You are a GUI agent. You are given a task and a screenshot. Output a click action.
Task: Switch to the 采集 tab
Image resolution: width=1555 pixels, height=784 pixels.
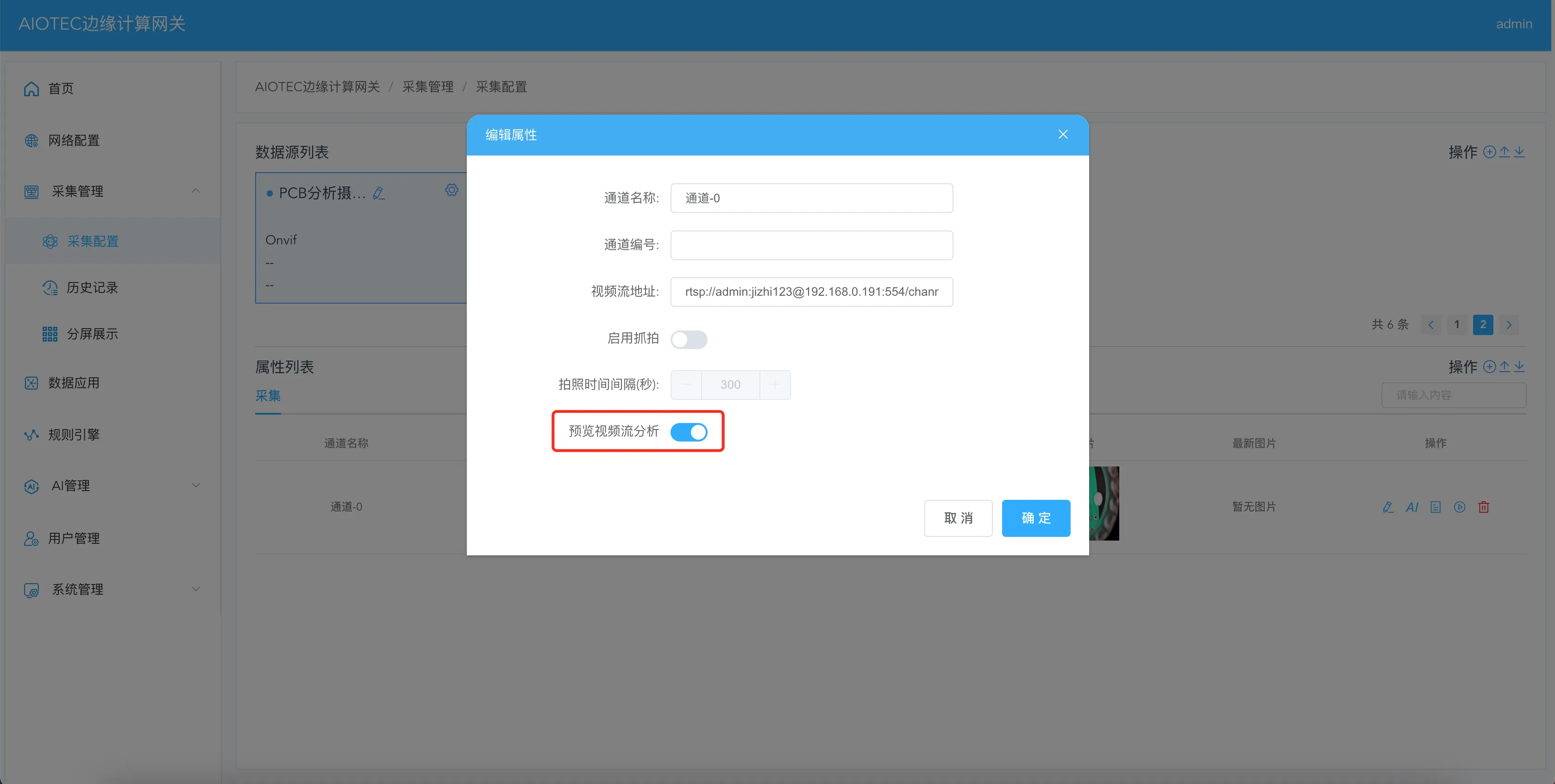tap(267, 396)
